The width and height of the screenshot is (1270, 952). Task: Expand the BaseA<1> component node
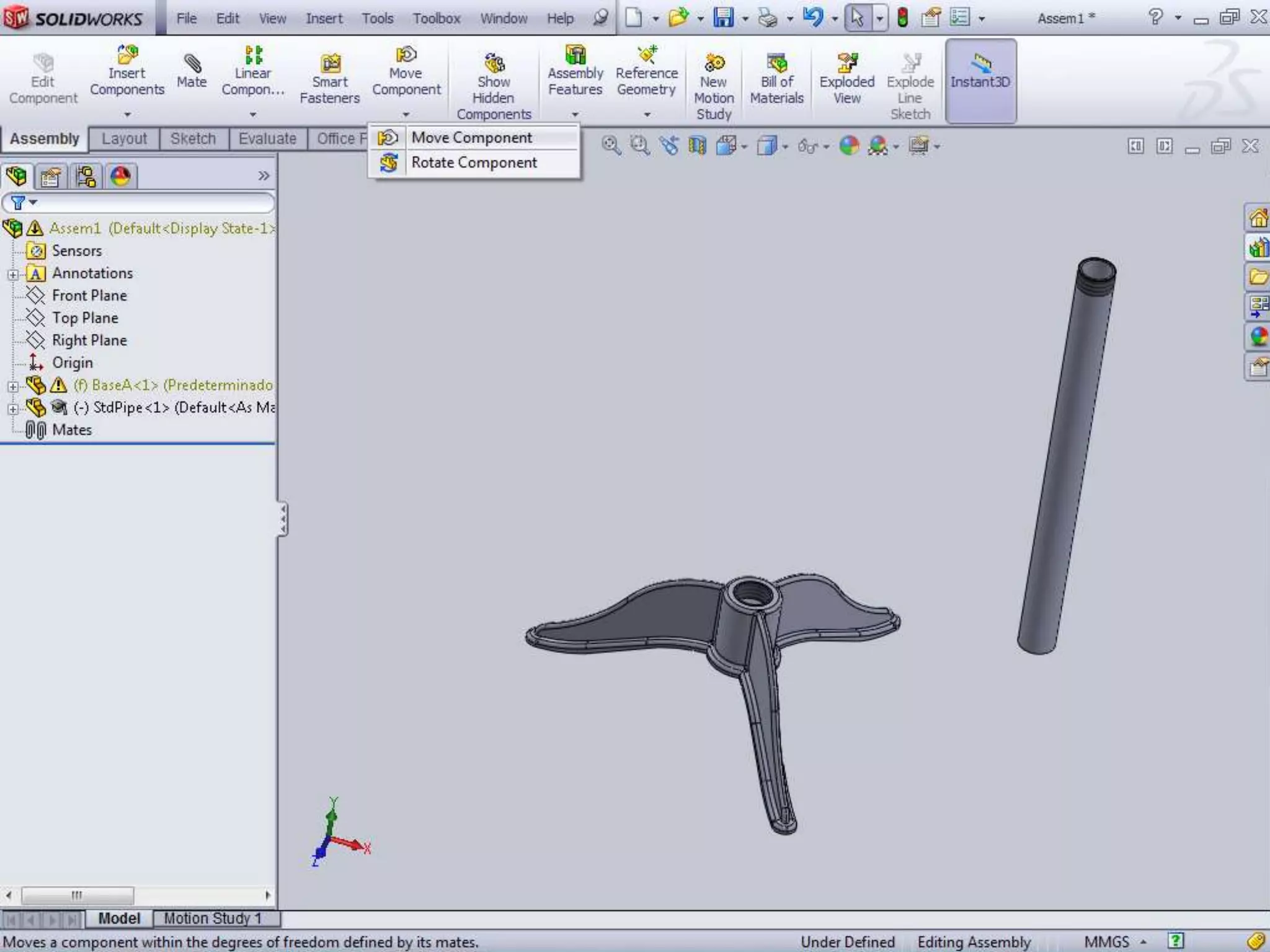click(13, 387)
